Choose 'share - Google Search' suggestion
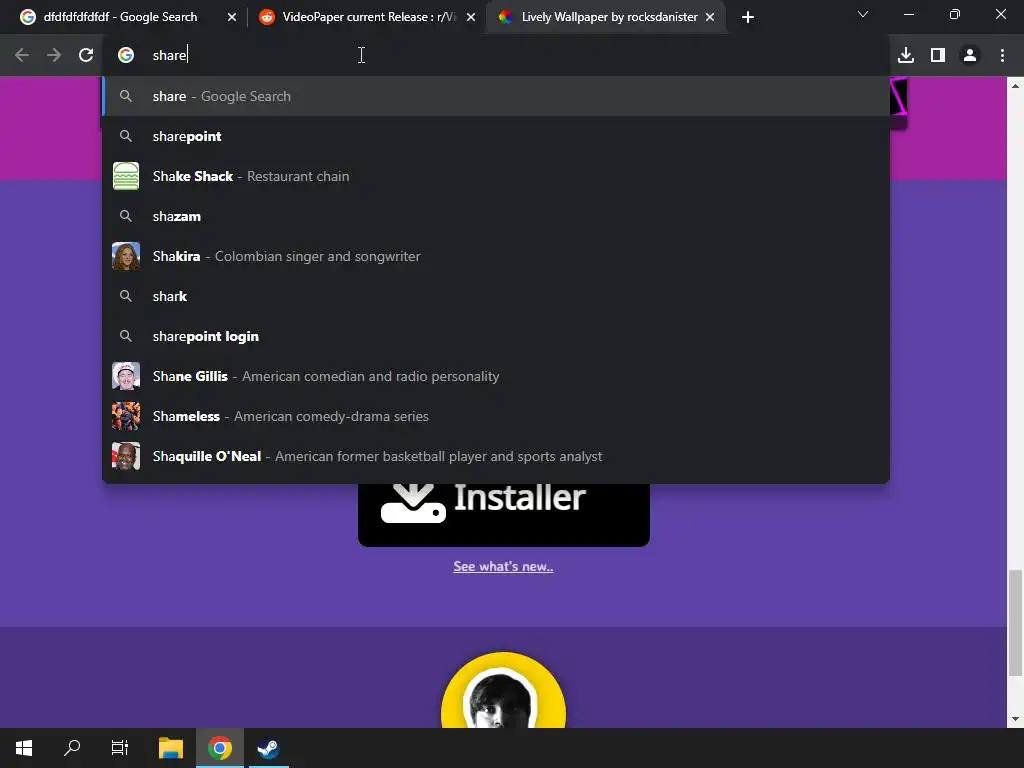Viewport: 1024px width, 768px height. coord(496,96)
